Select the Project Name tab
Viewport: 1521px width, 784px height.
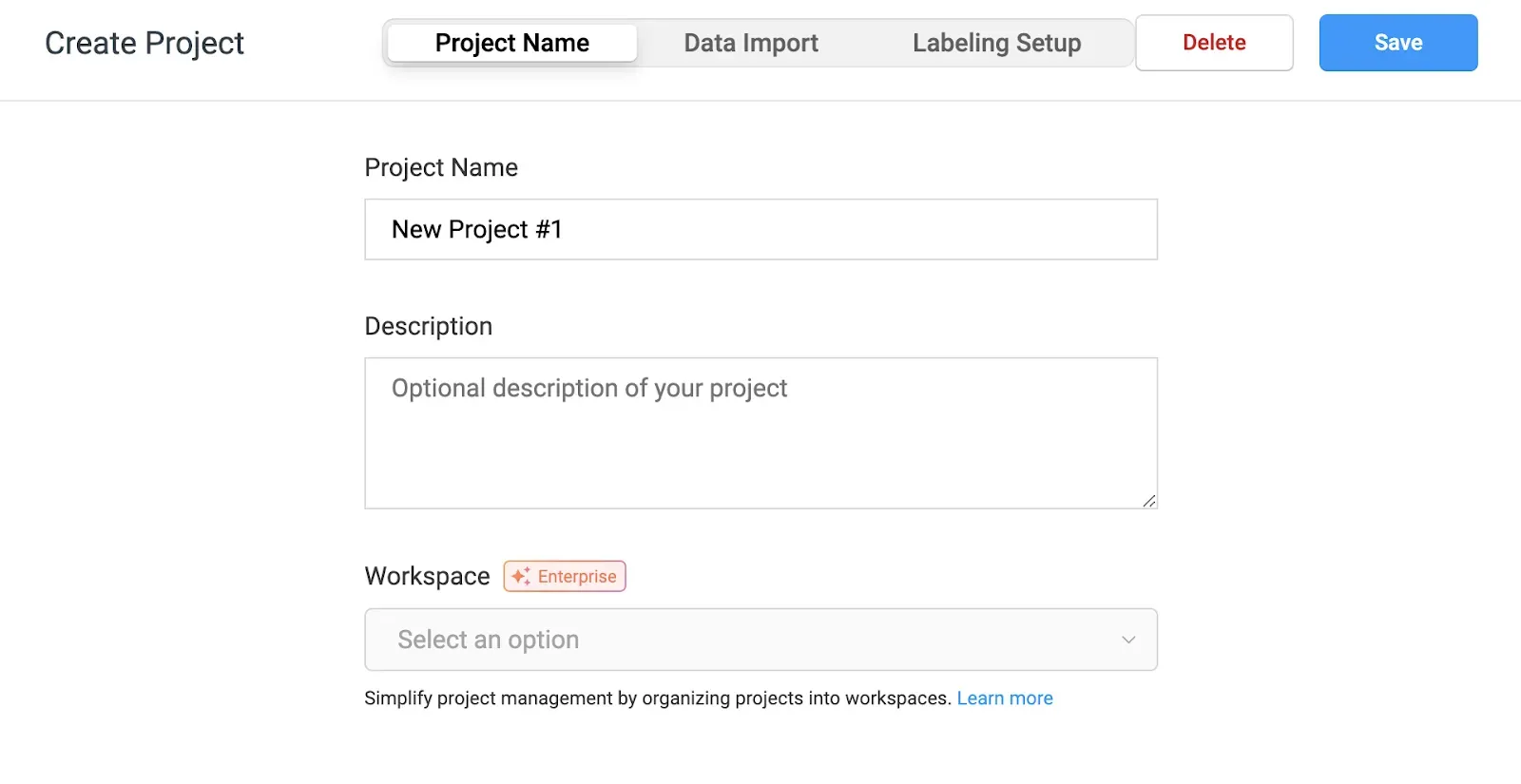tap(512, 43)
